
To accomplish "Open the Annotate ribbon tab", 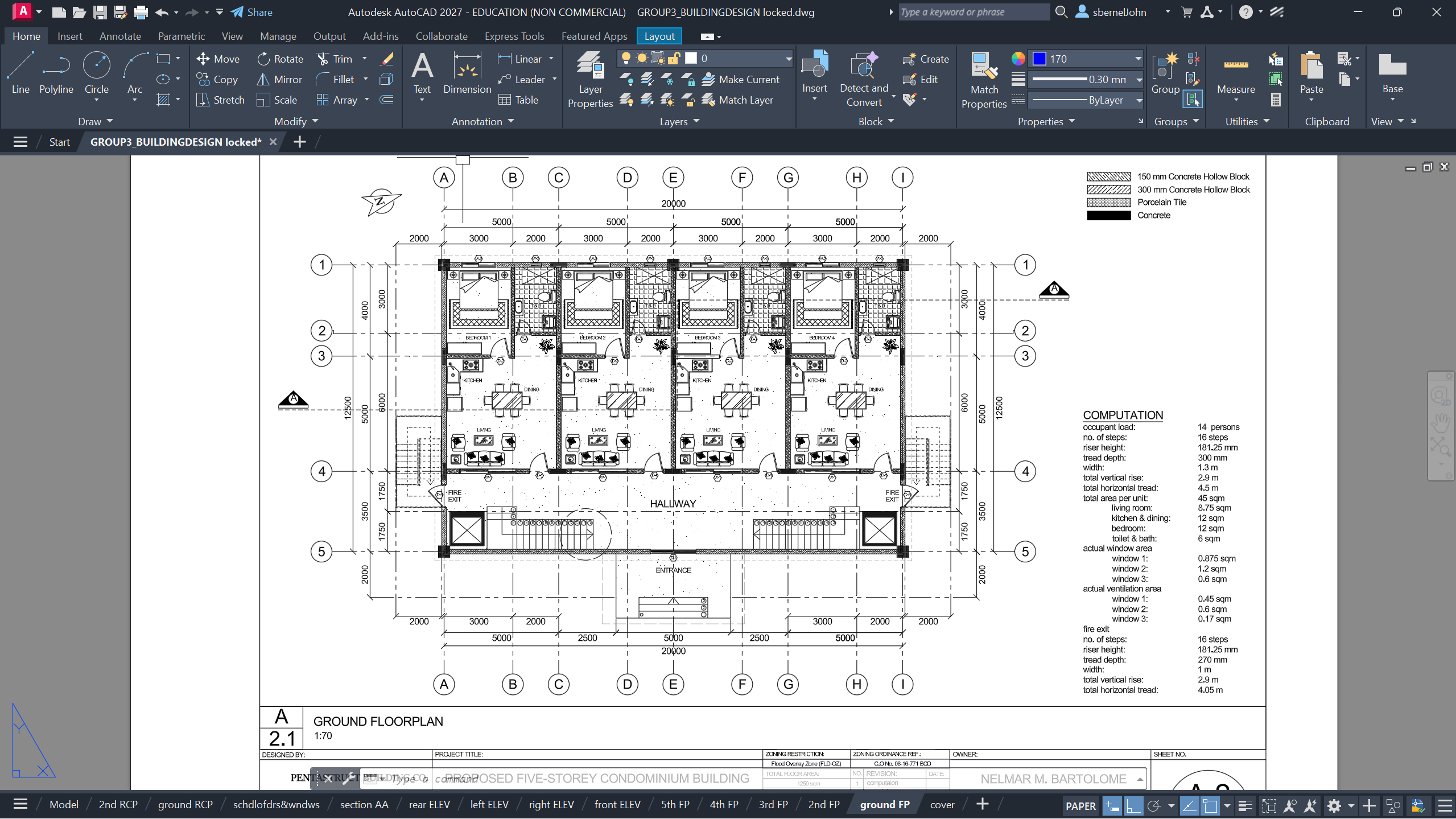I will [x=120, y=36].
